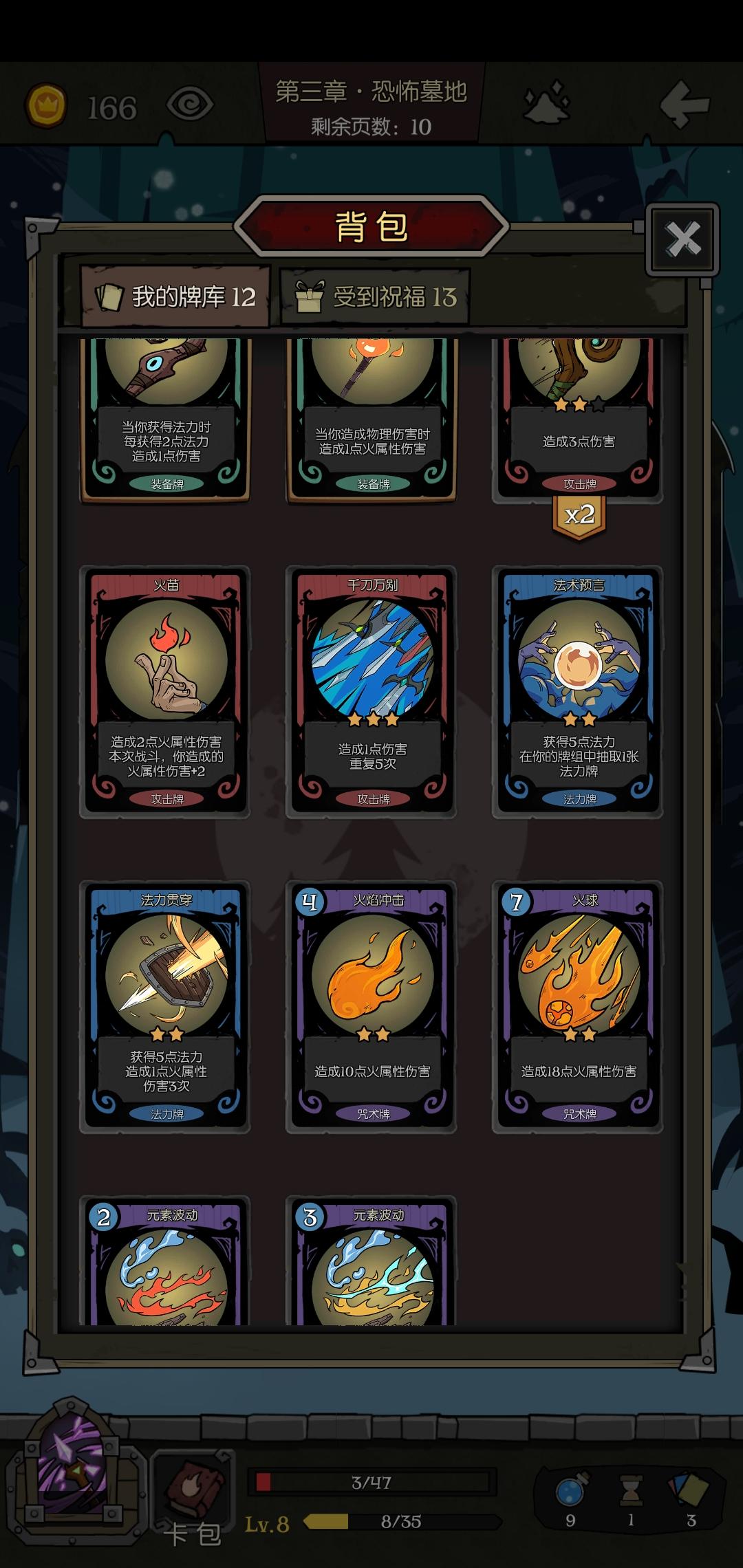Close the 背包 backpack panel

click(682, 239)
